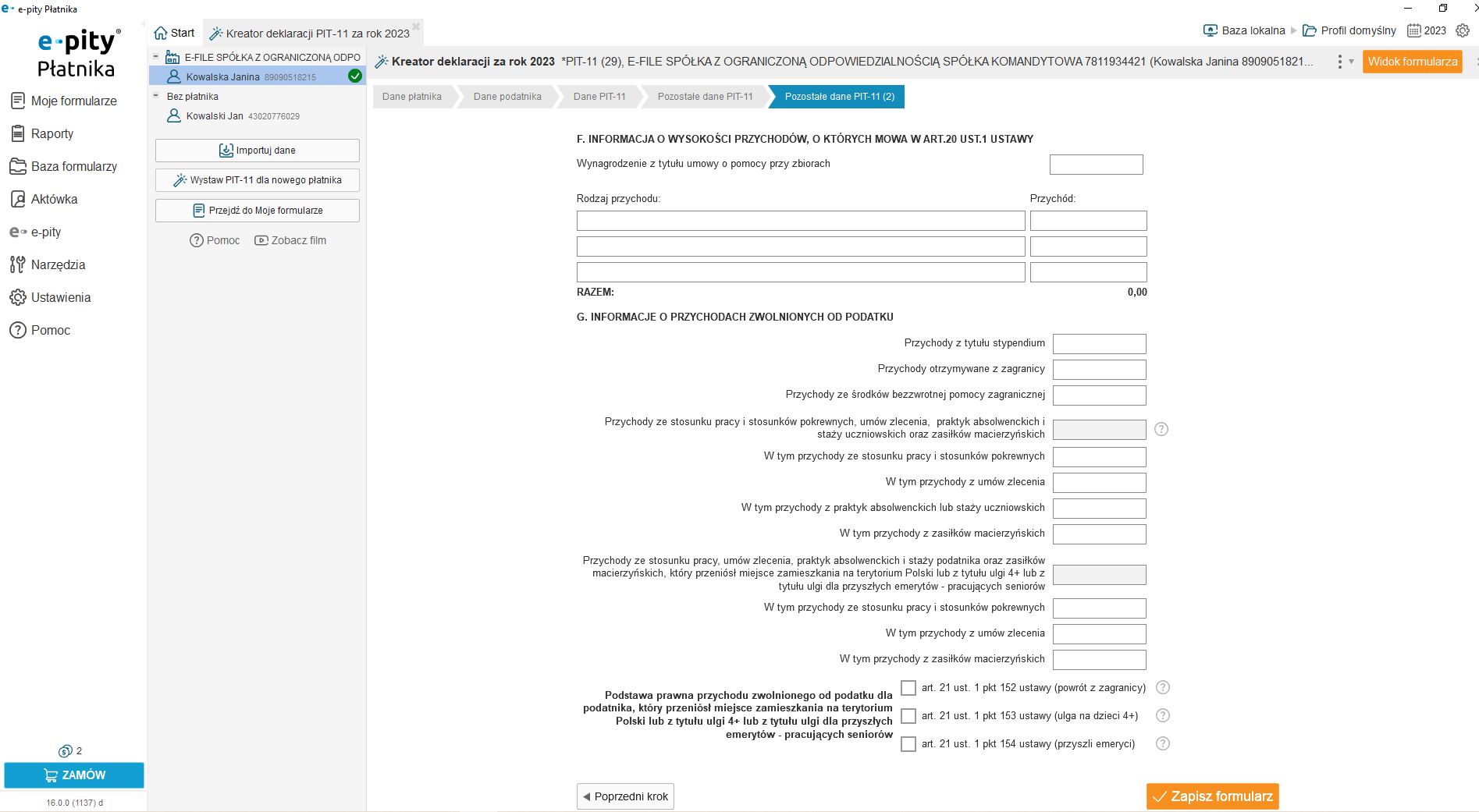This screenshot has width=1479, height=812.
Task: Click Widok formularza button
Action: (x=1413, y=62)
